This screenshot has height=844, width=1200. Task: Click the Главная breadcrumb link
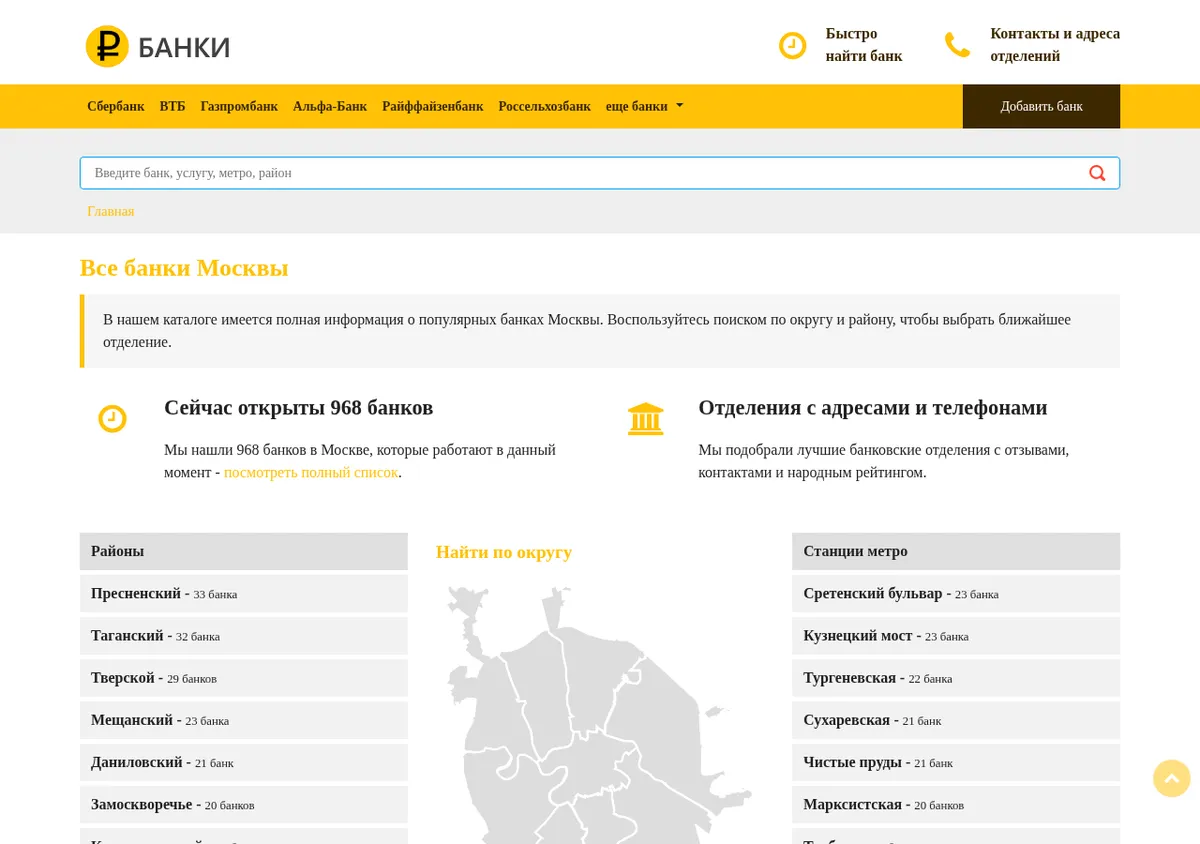pyautogui.click(x=111, y=211)
